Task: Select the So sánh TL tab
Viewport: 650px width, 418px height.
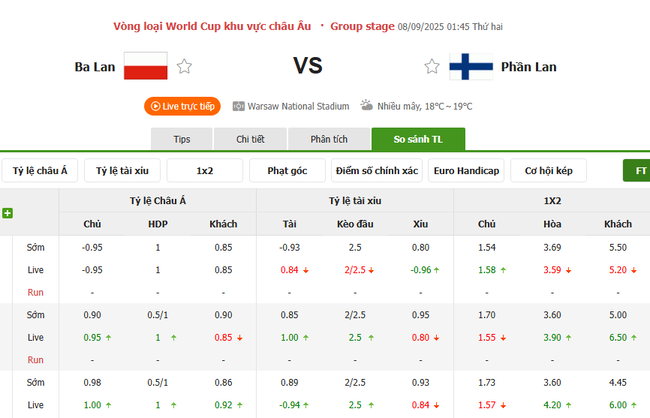Action: (x=417, y=139)
